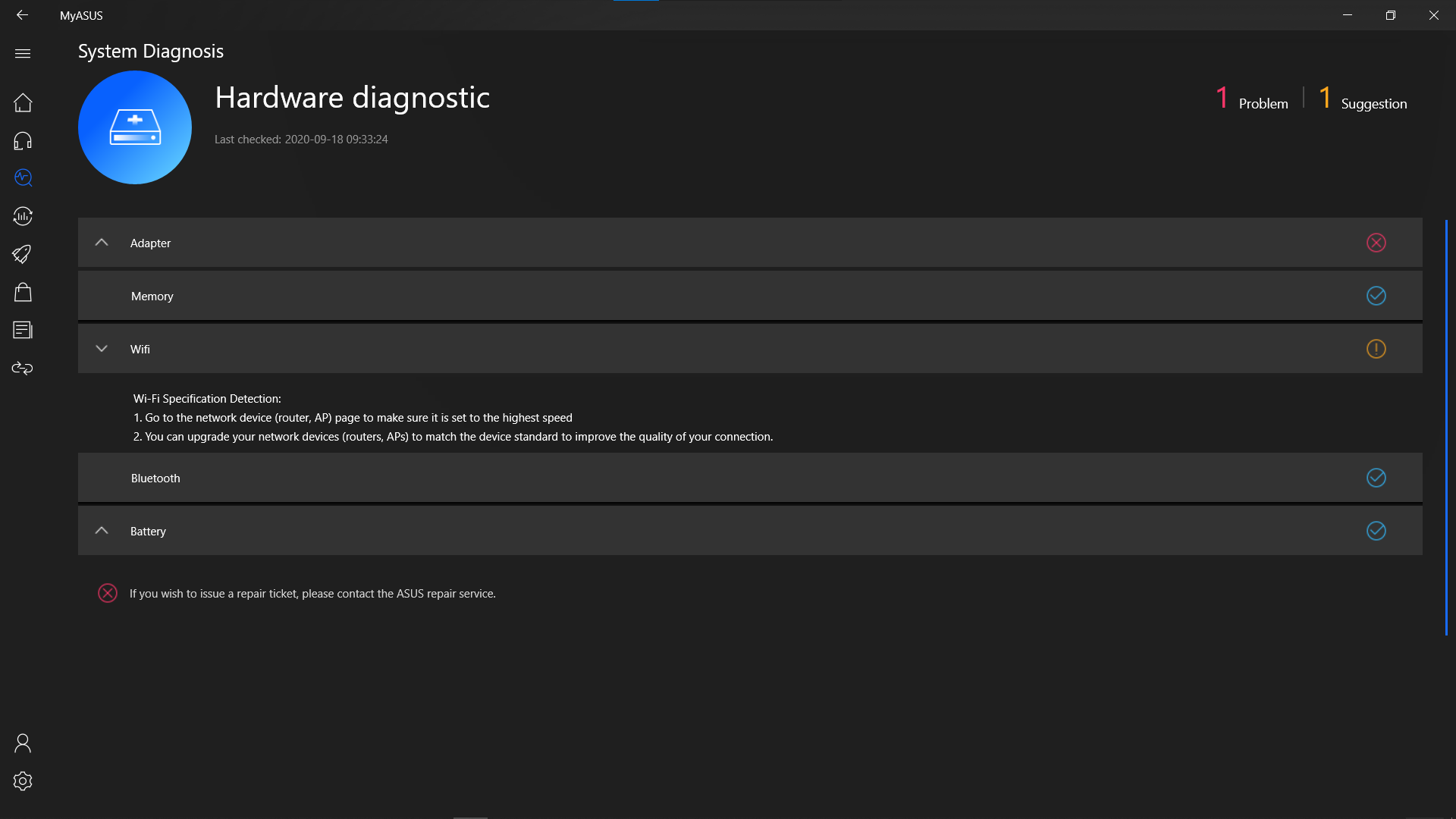Click the blue check icon for Battery
This screenshot has height=819, width=1456.
point(1376,531)
